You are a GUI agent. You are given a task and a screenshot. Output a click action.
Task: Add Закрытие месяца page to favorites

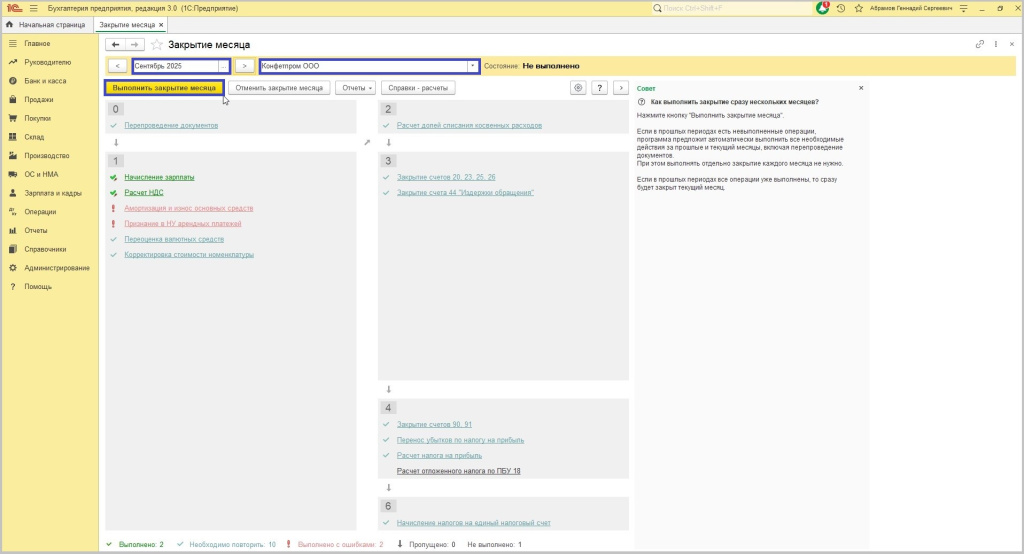[157, 45]
